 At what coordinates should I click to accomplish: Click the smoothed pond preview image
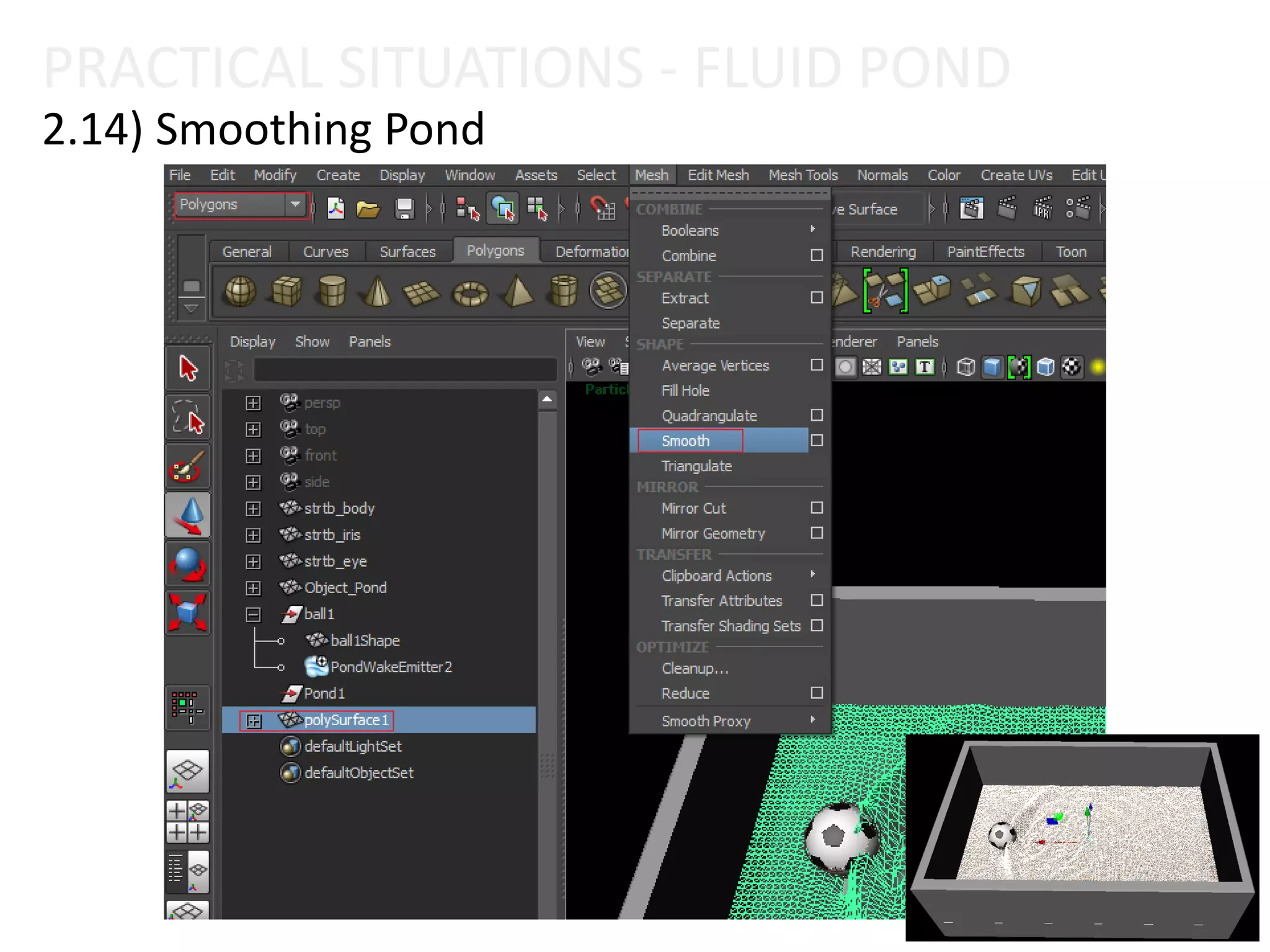(x=1082, y=837)
